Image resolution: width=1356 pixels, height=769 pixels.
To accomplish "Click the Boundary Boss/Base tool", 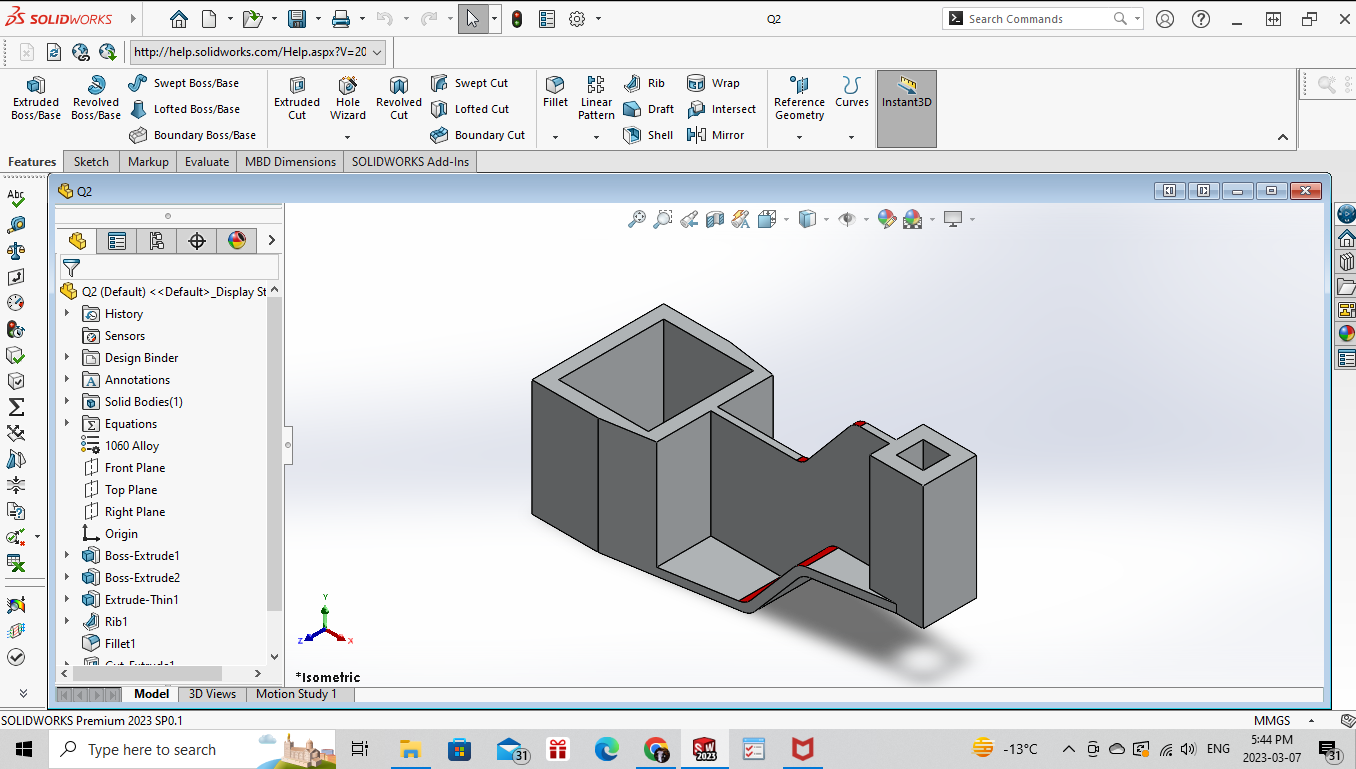I will (x=192, y=135).
